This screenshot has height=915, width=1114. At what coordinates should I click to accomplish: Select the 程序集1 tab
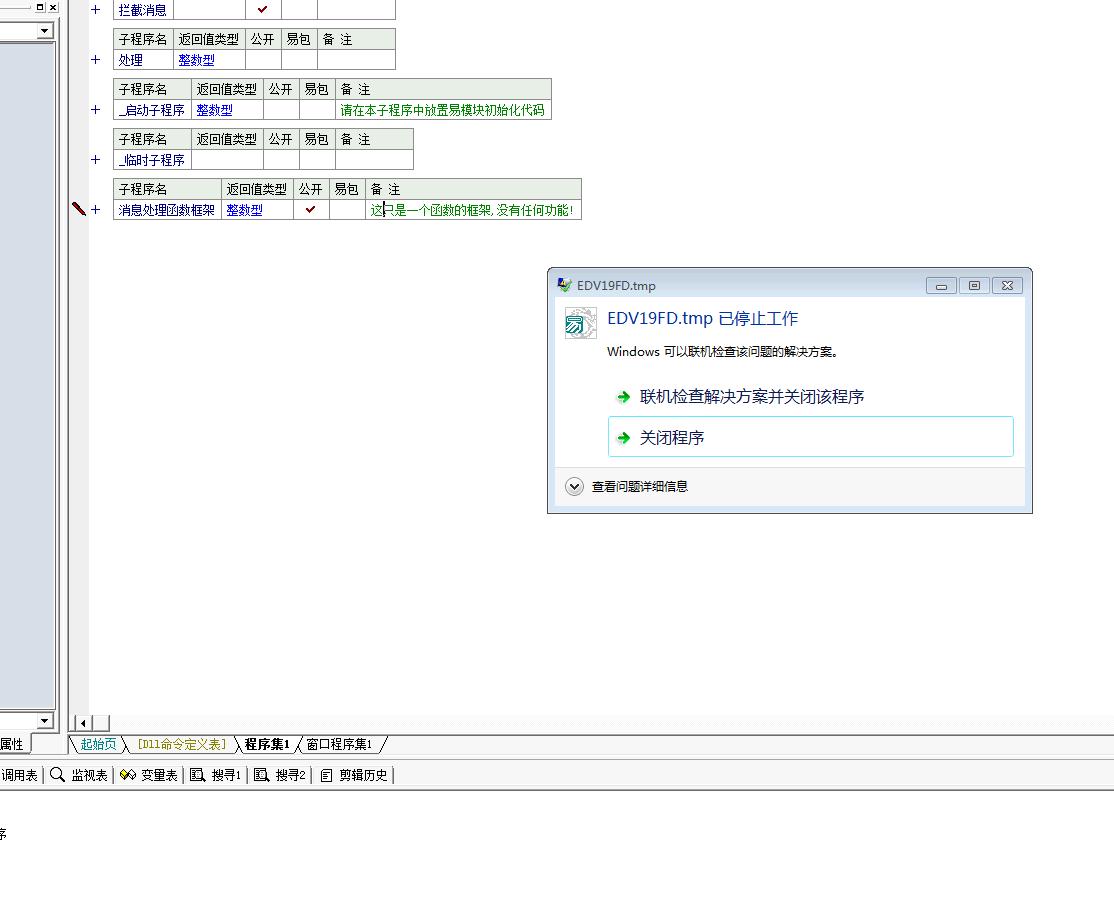[x=267, y=744]
